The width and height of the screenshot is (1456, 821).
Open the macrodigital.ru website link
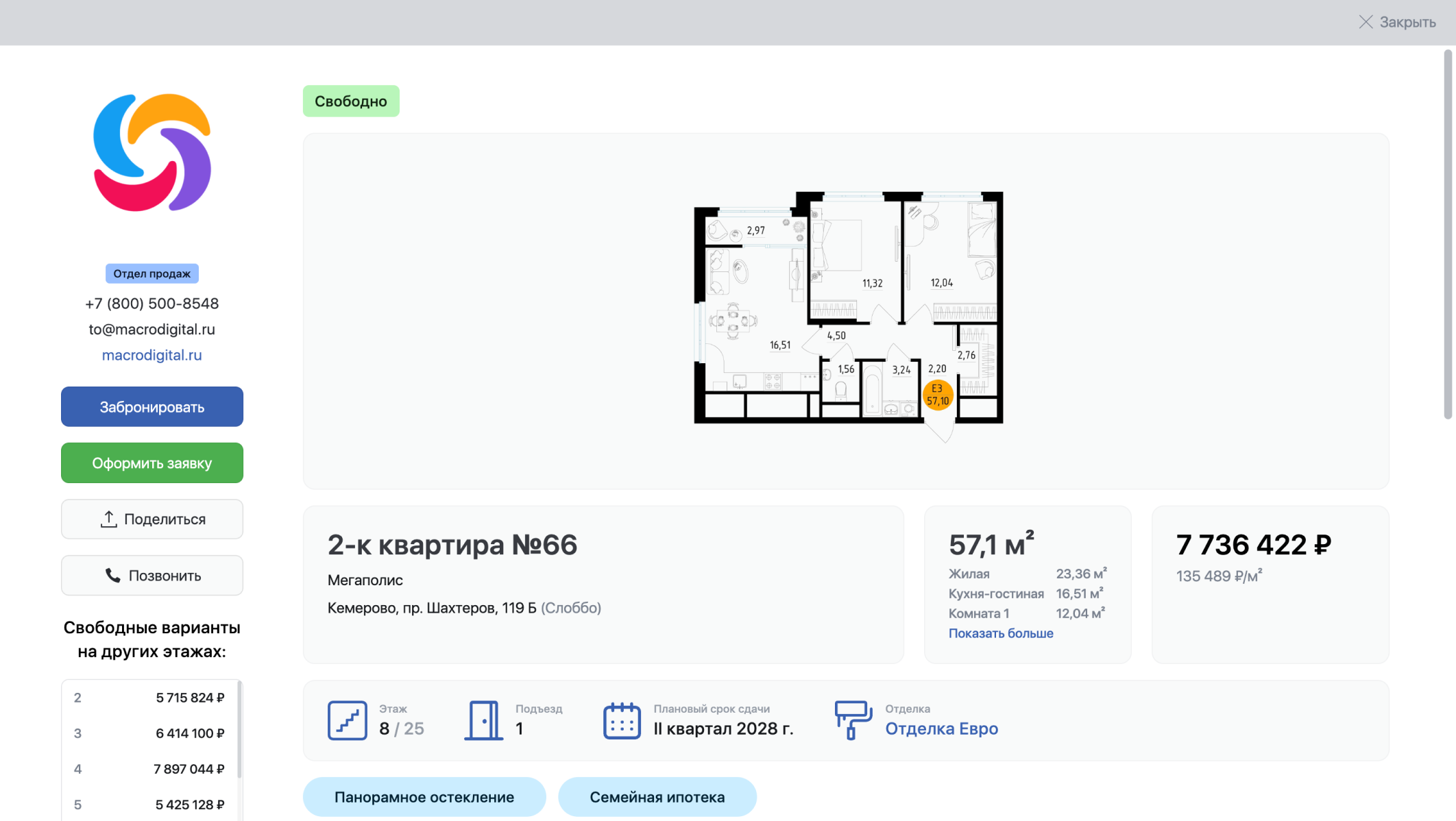(x=151, y=355)
